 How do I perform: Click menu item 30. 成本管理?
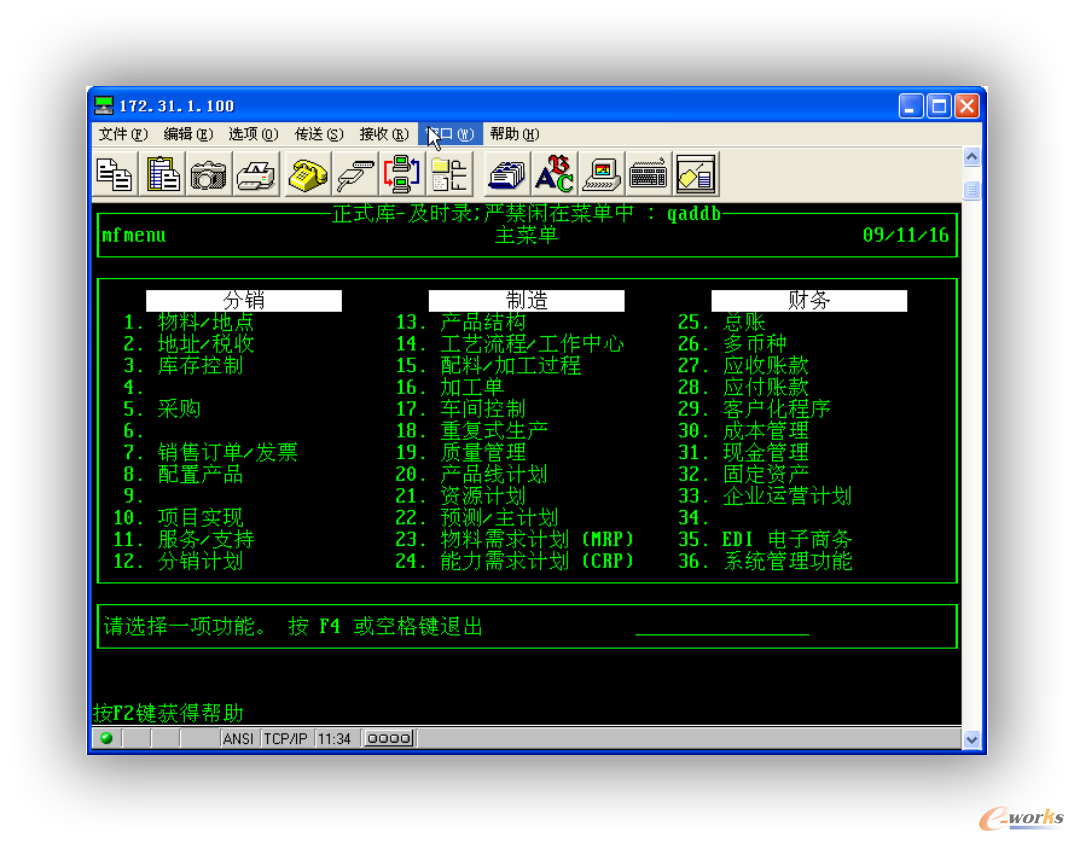(x=743, y=431)
